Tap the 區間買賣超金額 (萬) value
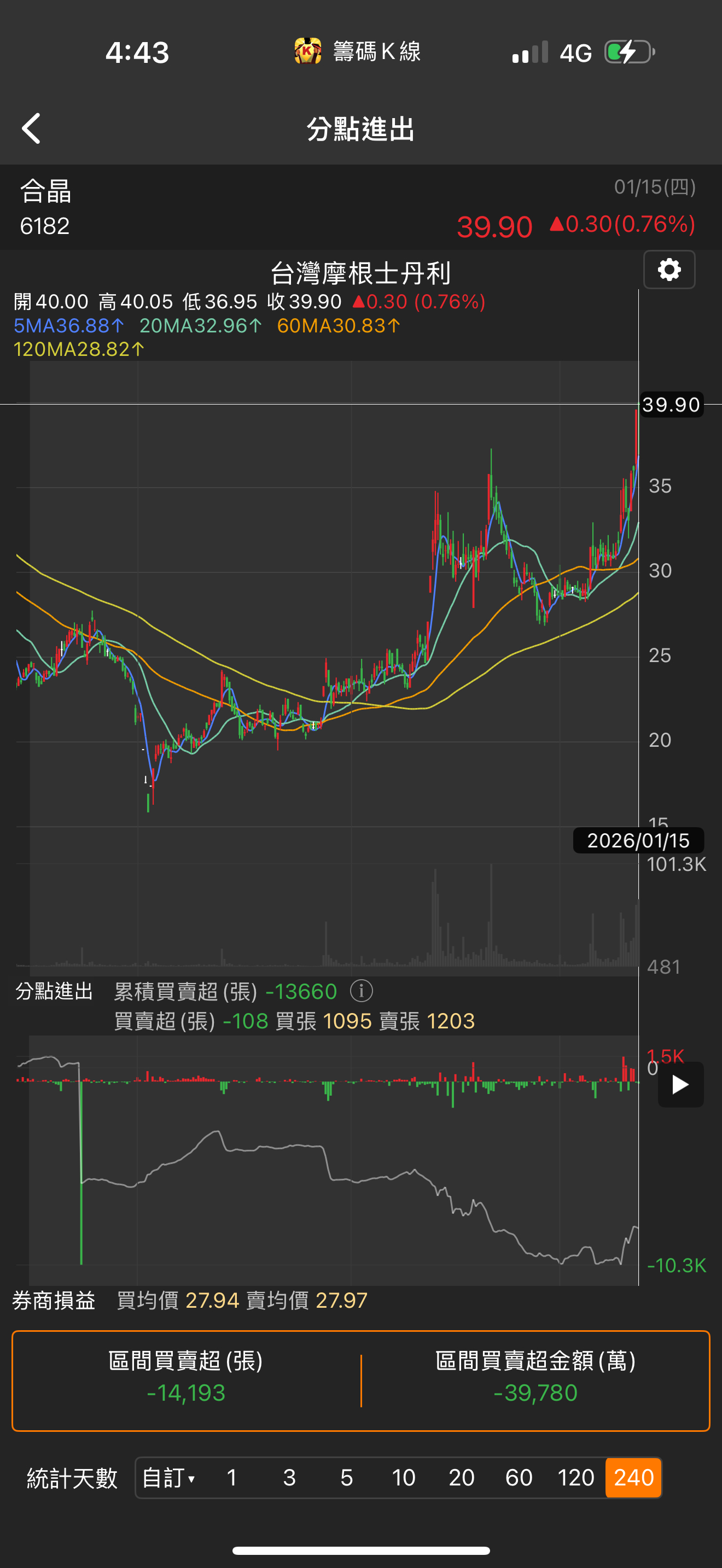 pos(535,1393)
